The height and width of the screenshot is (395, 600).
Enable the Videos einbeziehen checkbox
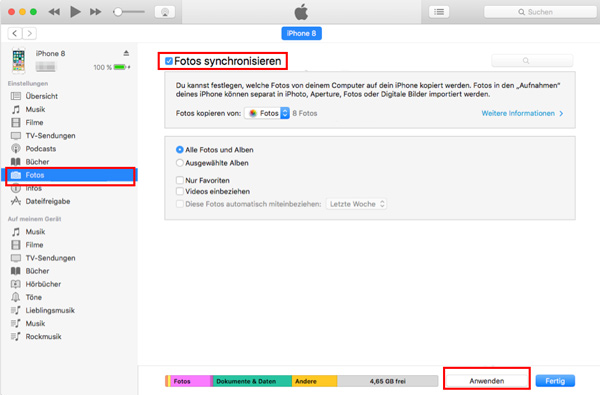(179, 191)
